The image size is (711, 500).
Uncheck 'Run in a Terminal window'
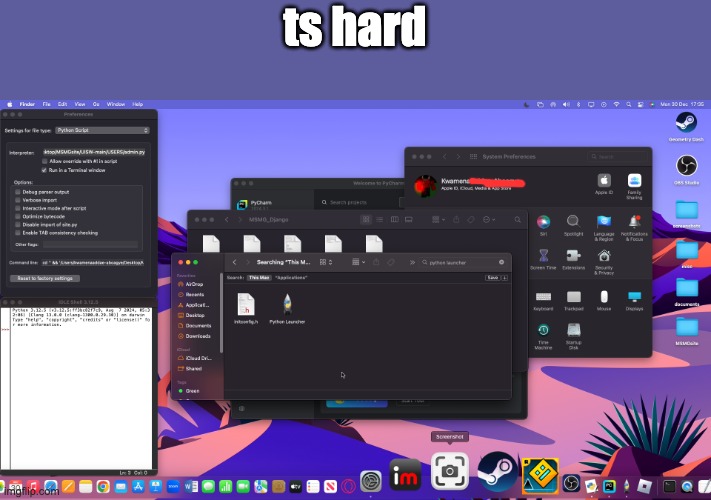pos(44,170)
